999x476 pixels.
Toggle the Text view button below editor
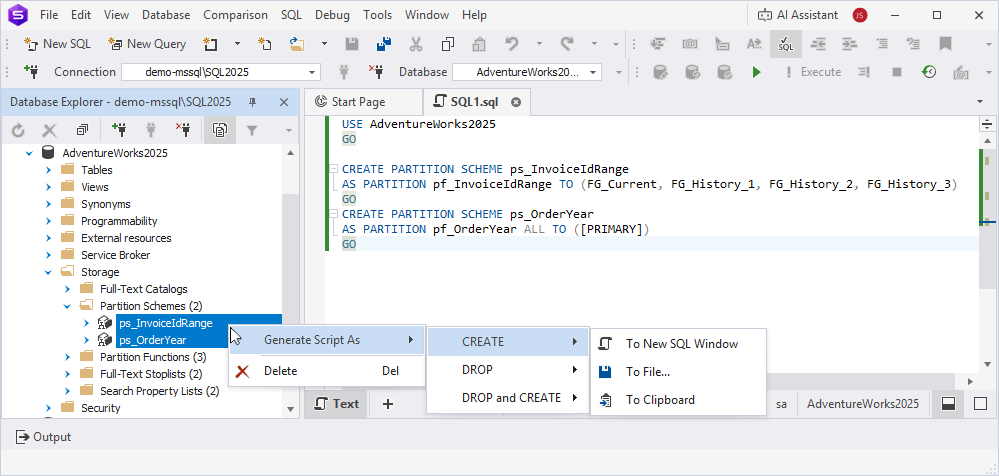[337, 404]
